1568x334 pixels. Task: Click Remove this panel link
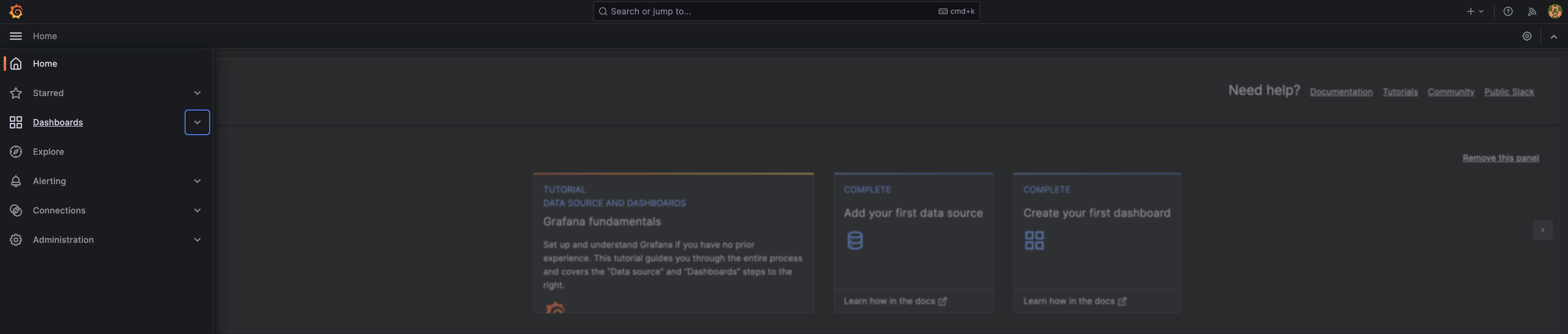pyautogui.click(x=1500, y=158)
